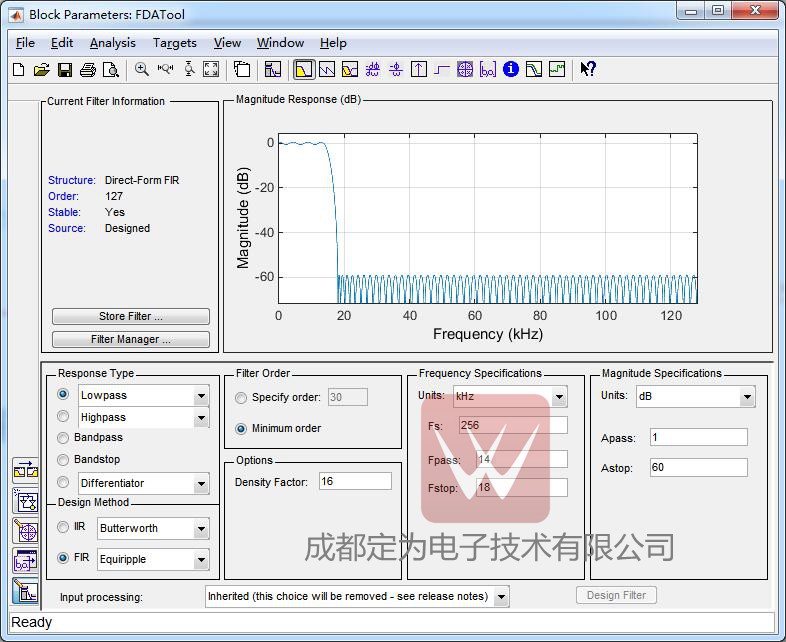This screenshot has width=786, height=642.
Task: Show the Magnitude Response Estimate
Action: coord(534,69)
